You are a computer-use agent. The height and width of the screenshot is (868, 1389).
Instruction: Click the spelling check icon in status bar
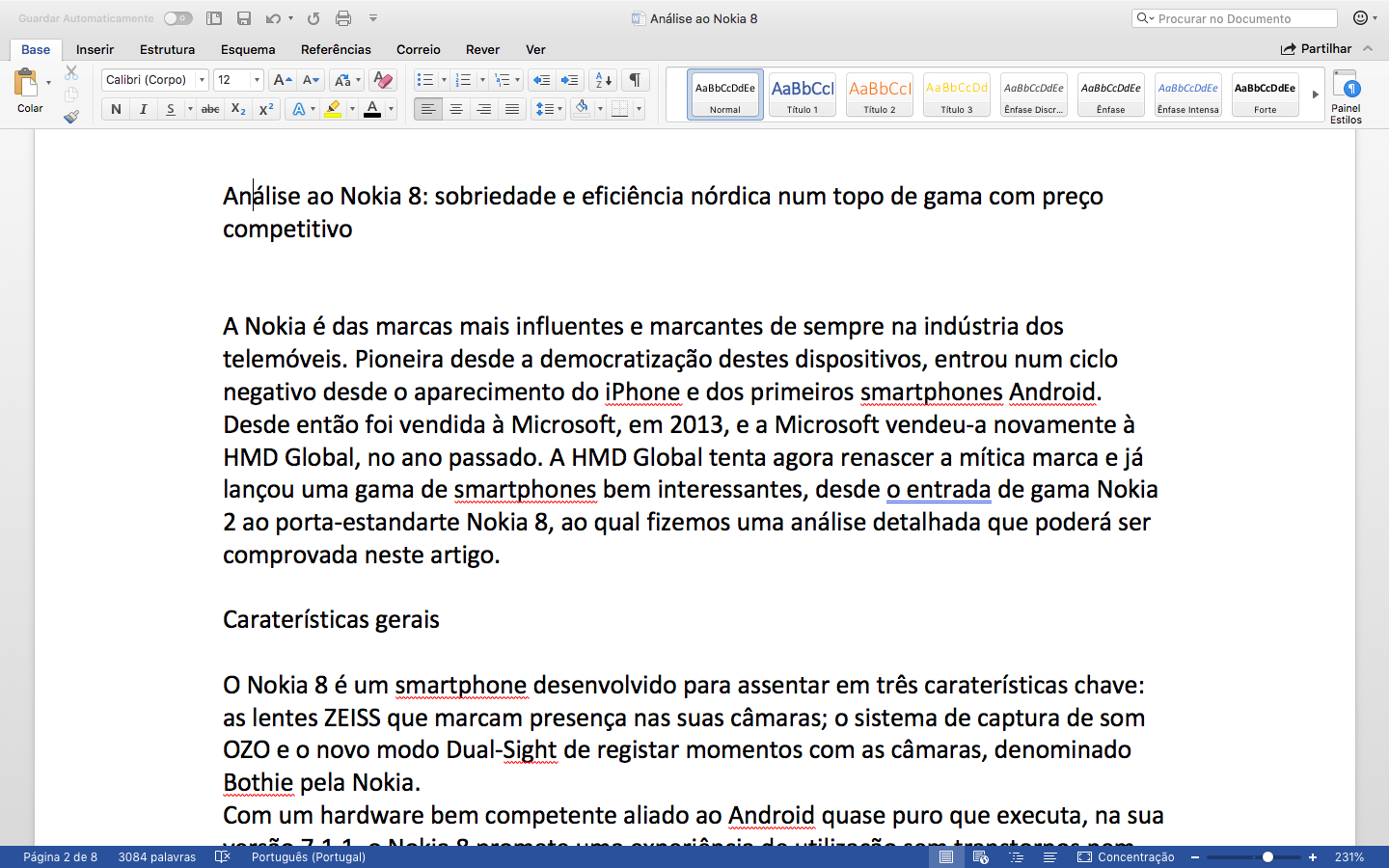223,856
